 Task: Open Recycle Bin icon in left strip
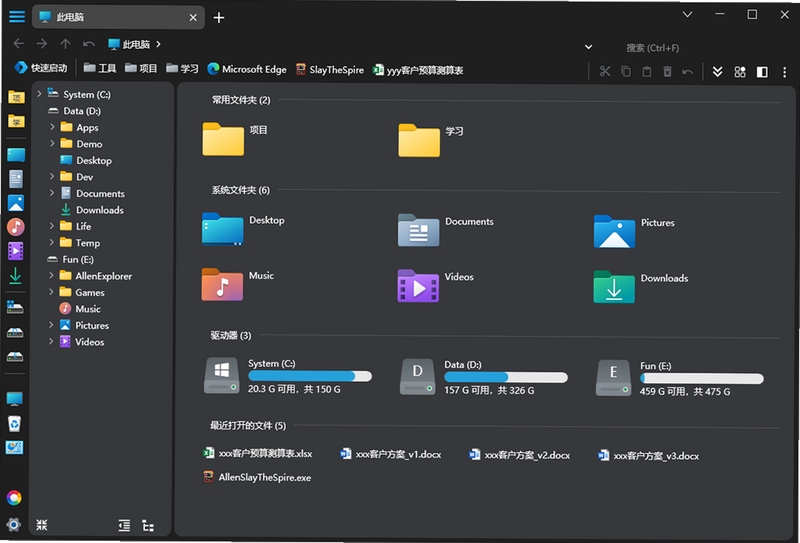[x=14, y=423]
